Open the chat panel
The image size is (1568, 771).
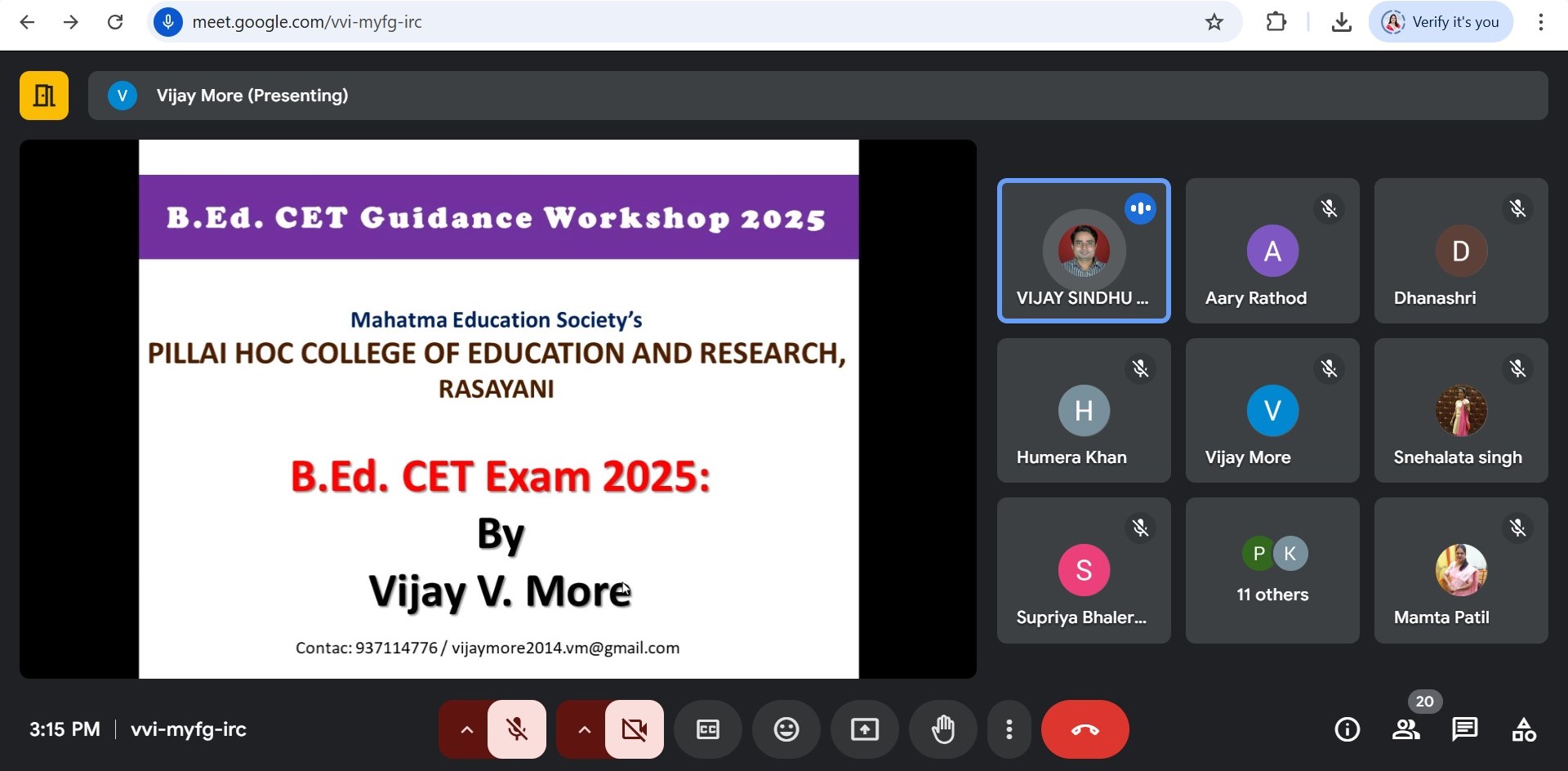[1464, 729]
